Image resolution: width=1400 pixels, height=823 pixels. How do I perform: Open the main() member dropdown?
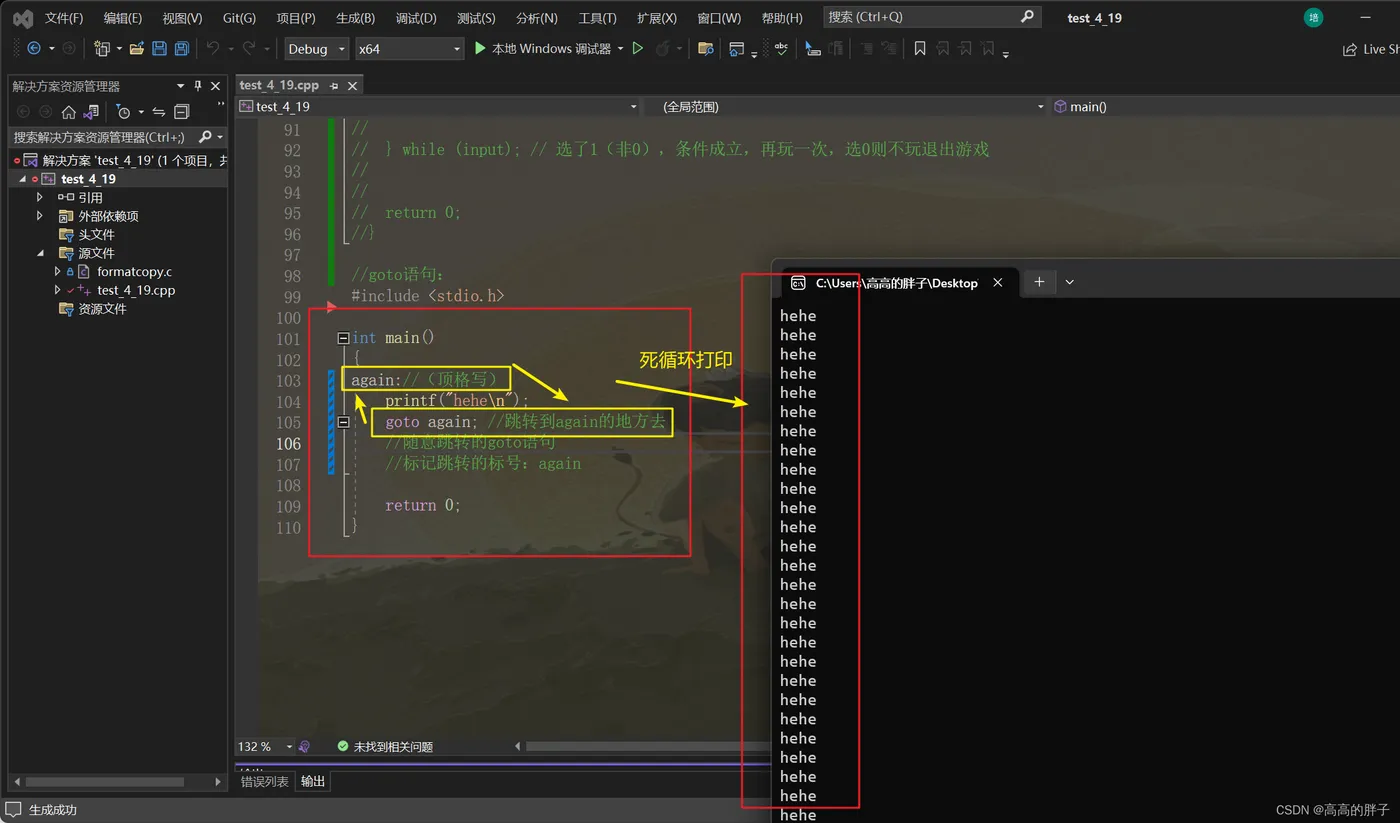pyautogui.click(x=1225, y=106)
